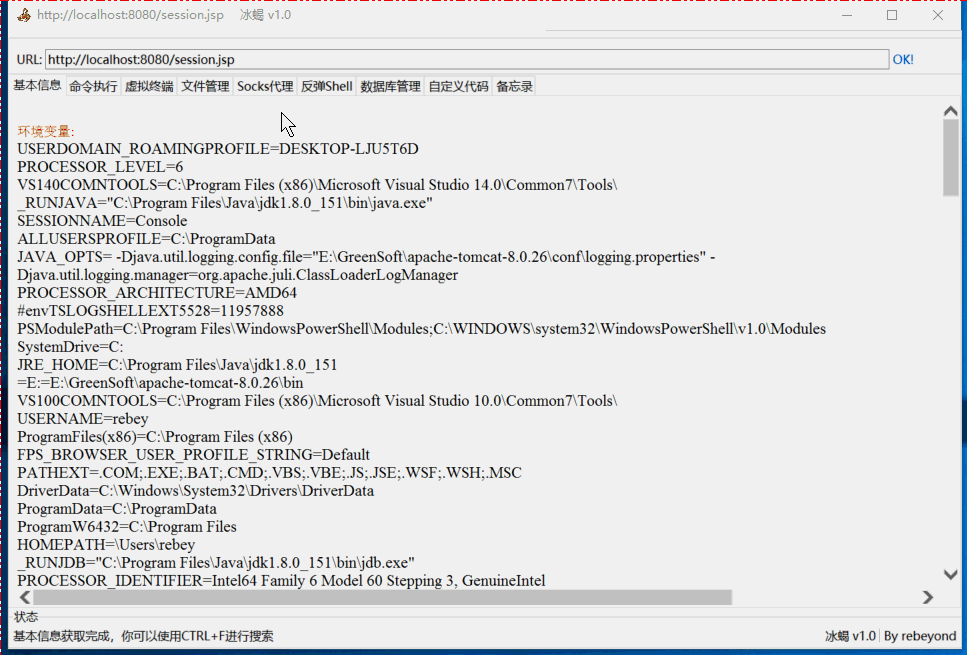Click the PROCESSOR_LEVEL=6 line
Screen dimensions: 969x657
coord(100,167)
